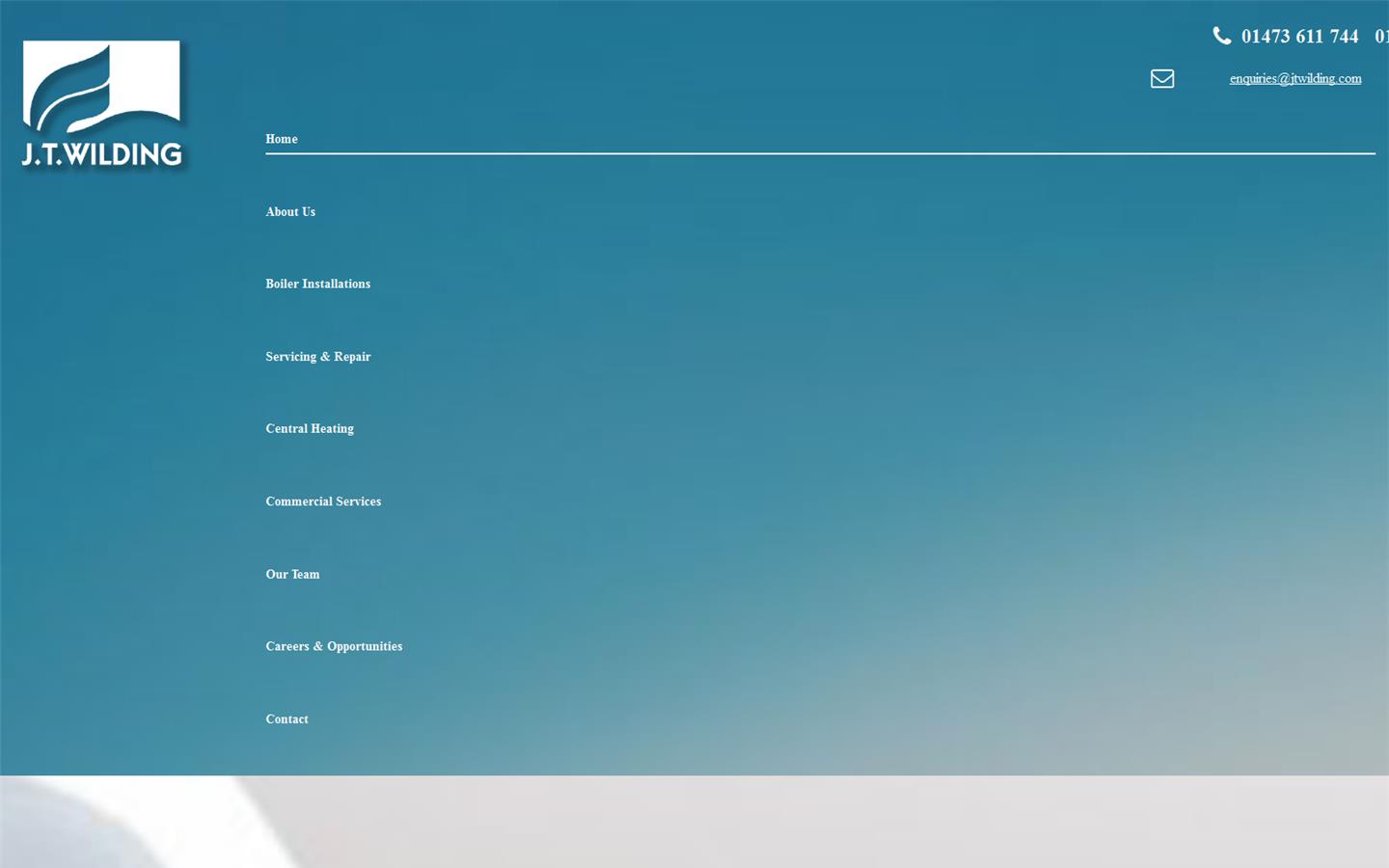Click the underline beneath the Home item
Screen dimensions: 1389x868
pyautogui.click(x=820, y=152)
